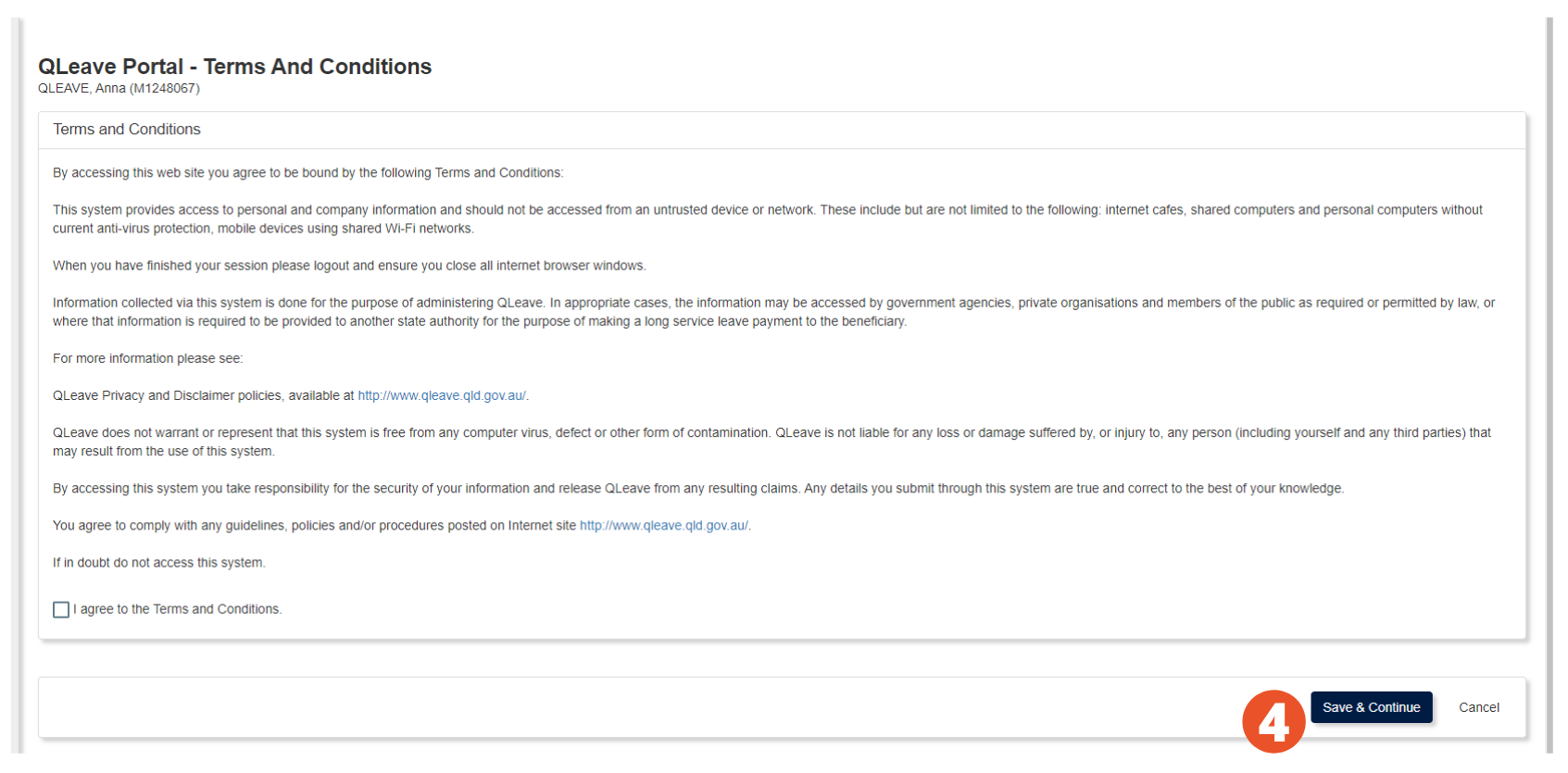
Task: Cancel the Terms and Conditions page
Action: (1478, 707)
